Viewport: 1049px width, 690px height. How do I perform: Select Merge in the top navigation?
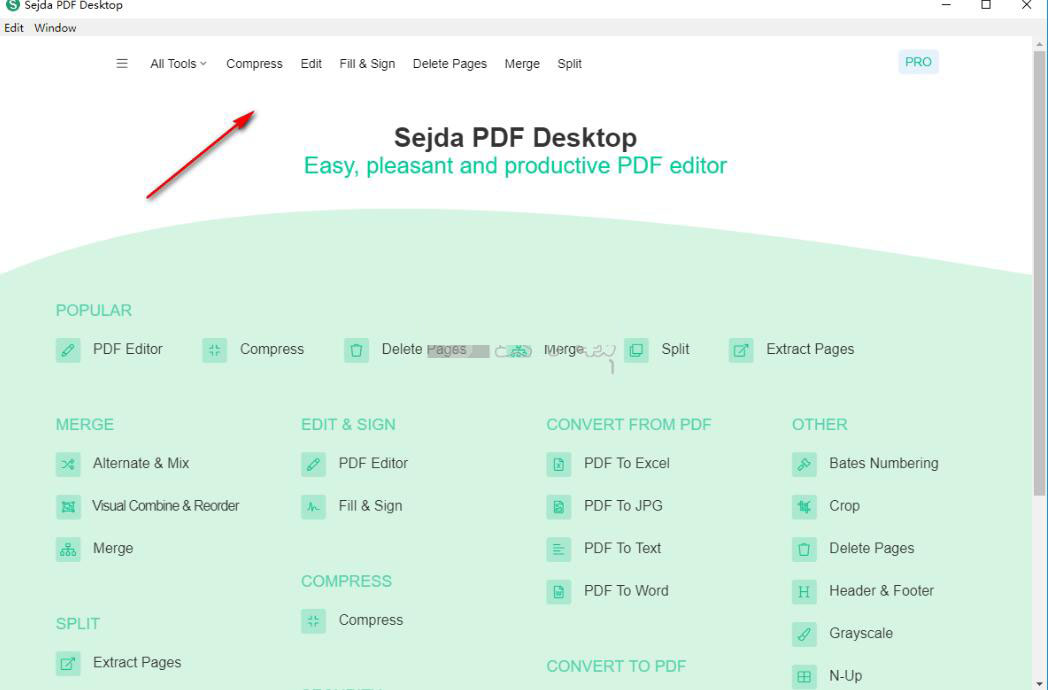(x=522, y=64)
